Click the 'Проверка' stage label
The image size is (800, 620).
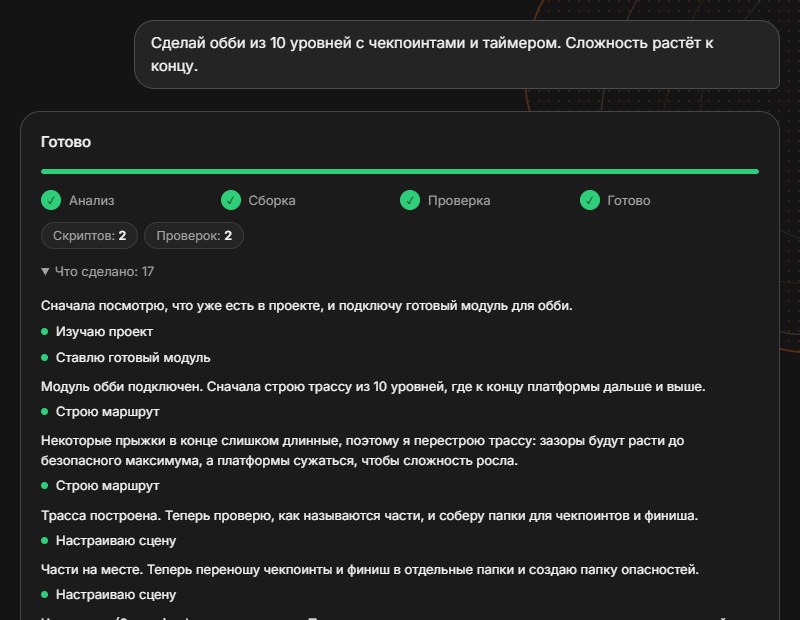(459, 201)
